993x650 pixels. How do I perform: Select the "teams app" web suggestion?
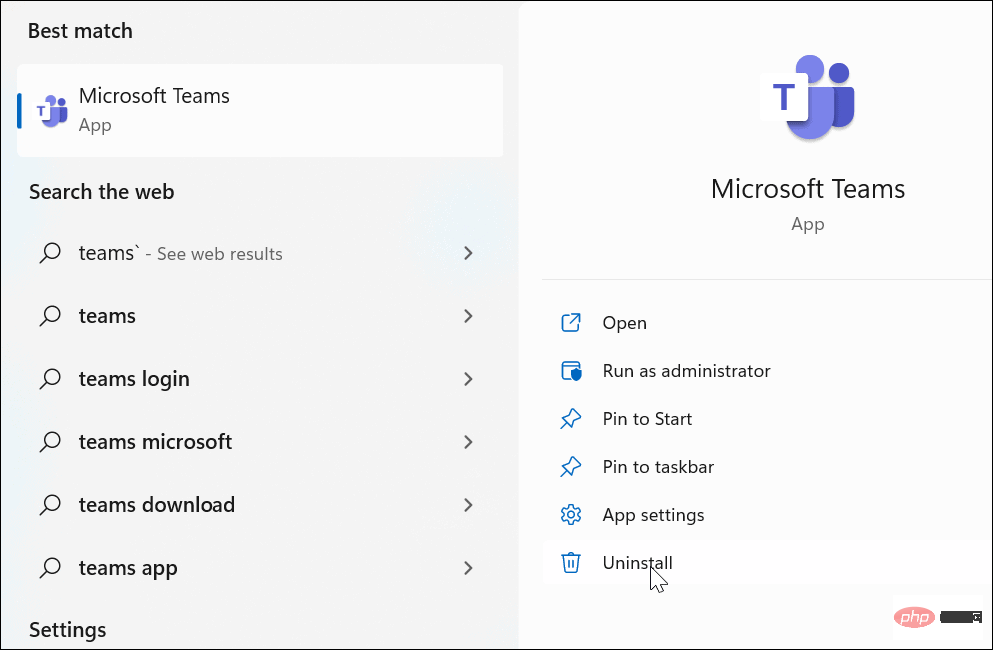[128, 568]
